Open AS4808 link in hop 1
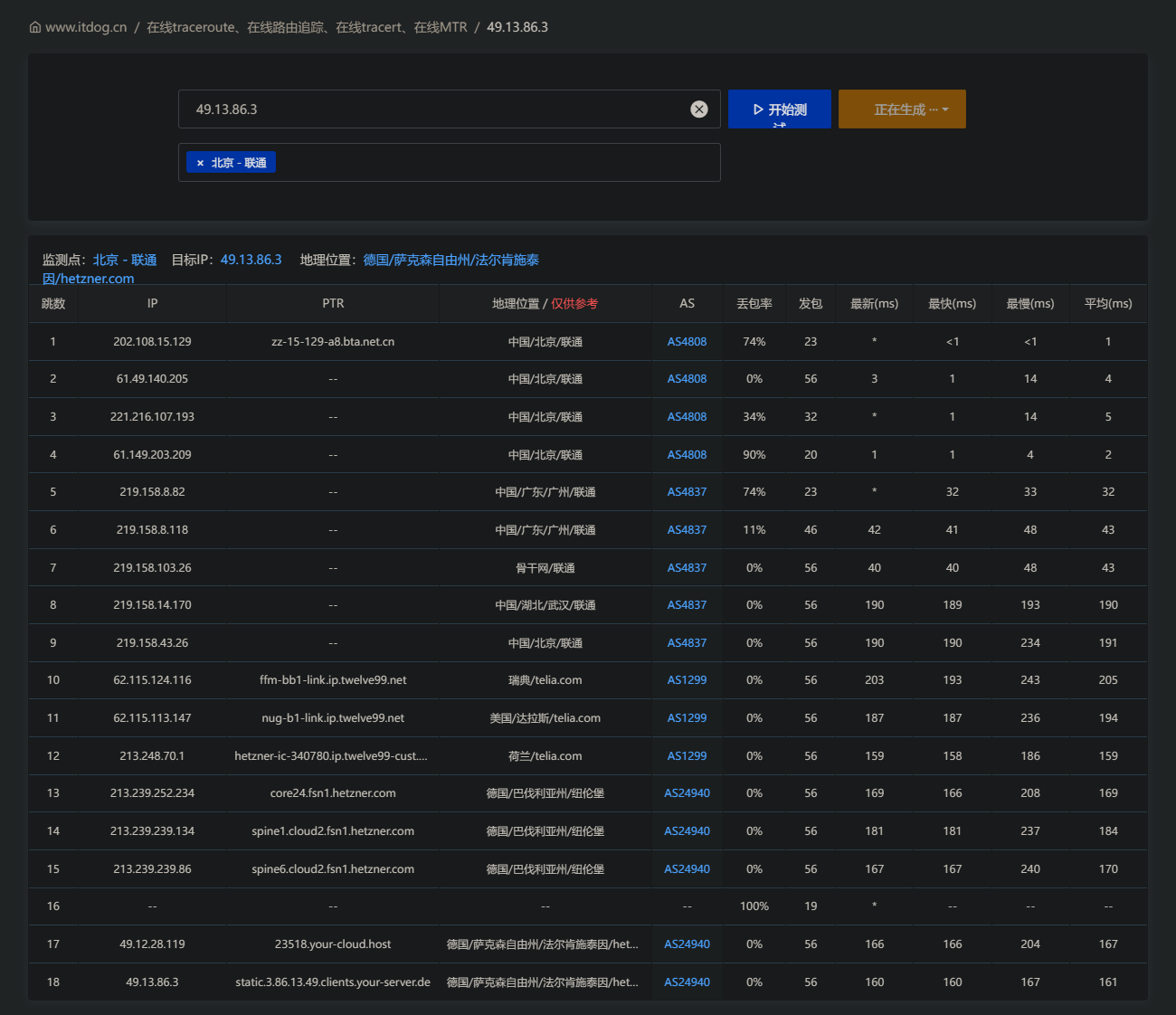Image resolution: width=1176 pixels, height=1015 pixels. (688, 342)
